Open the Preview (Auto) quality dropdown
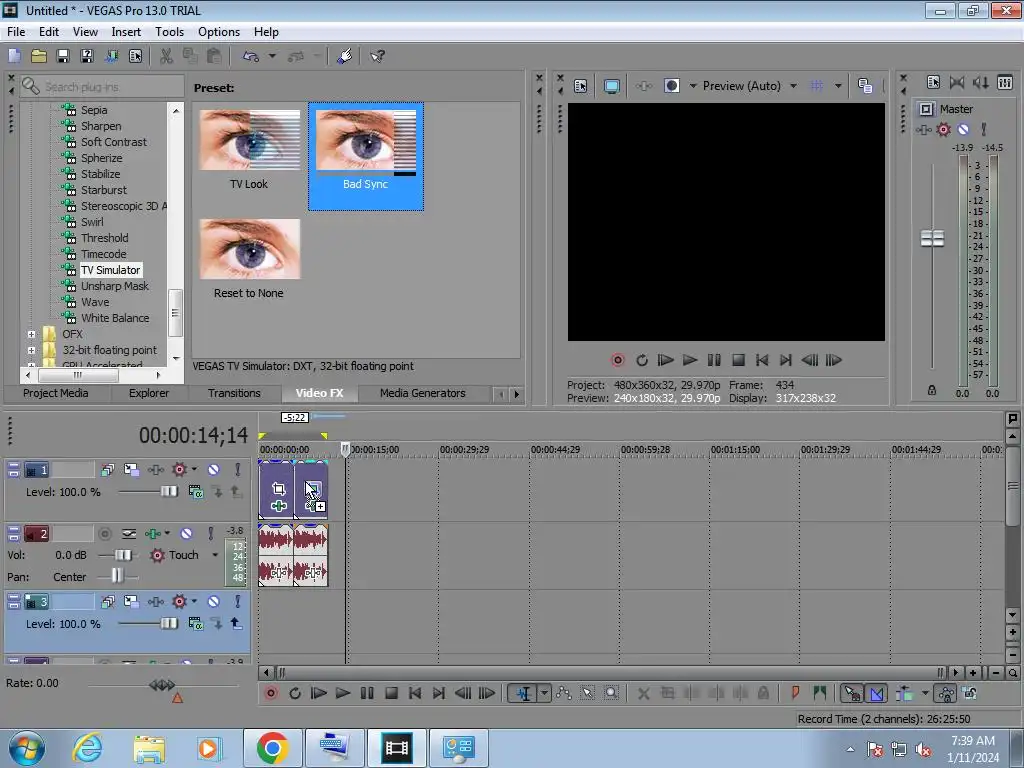The width and height of the screenshot is (1024, 768). point(793,86)
